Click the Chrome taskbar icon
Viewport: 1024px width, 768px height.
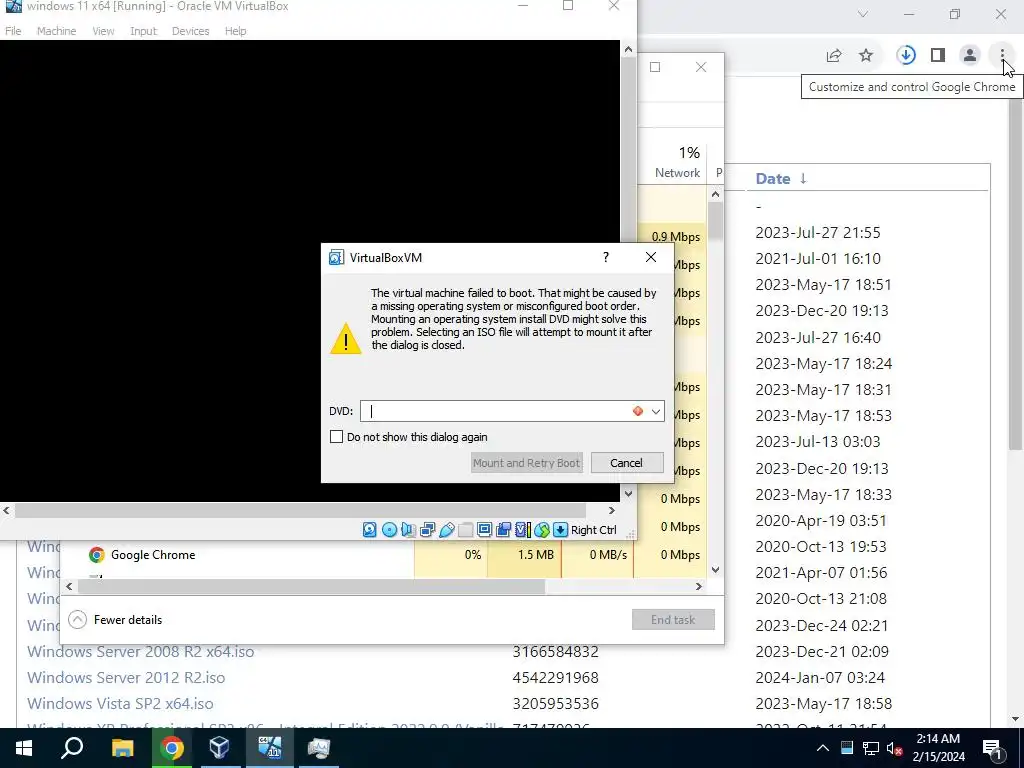[x=172, y=748]
